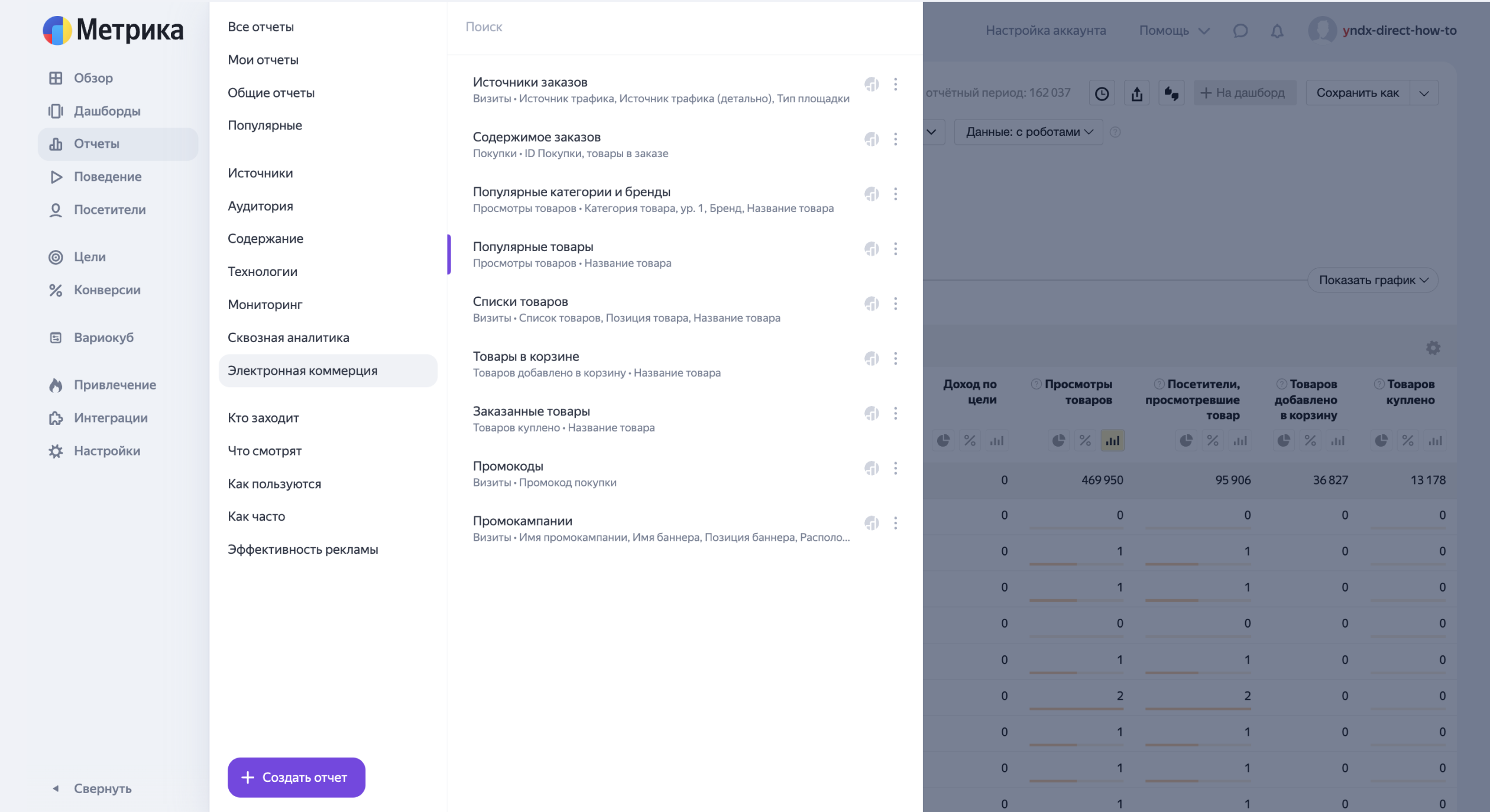Expand the Показать график dropdown

pyautogui.click(x=1373, y=280)
